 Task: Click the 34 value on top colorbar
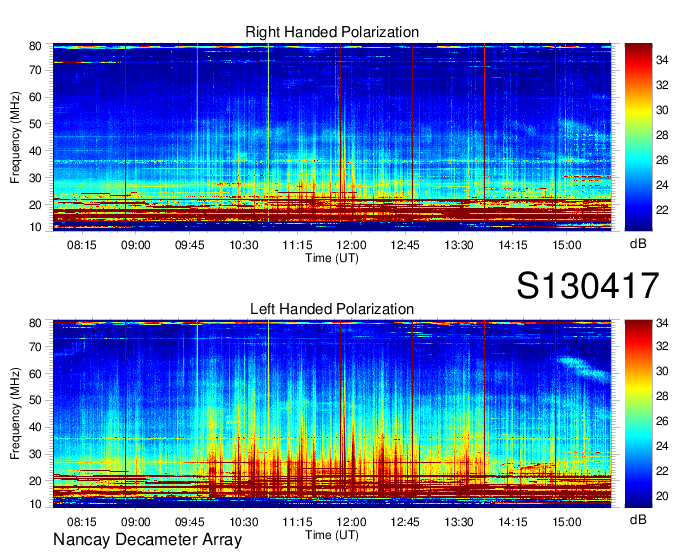[x=662, y=60]
